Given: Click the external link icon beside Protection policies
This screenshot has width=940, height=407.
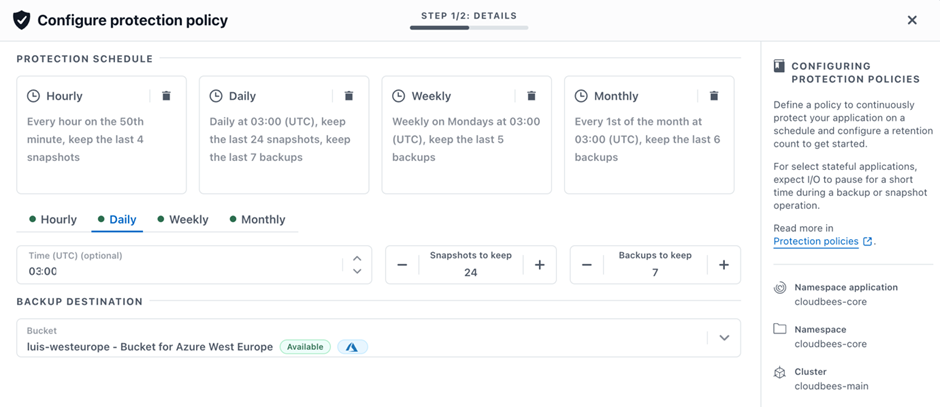Looking at the screenshot, I should [868, 241].
